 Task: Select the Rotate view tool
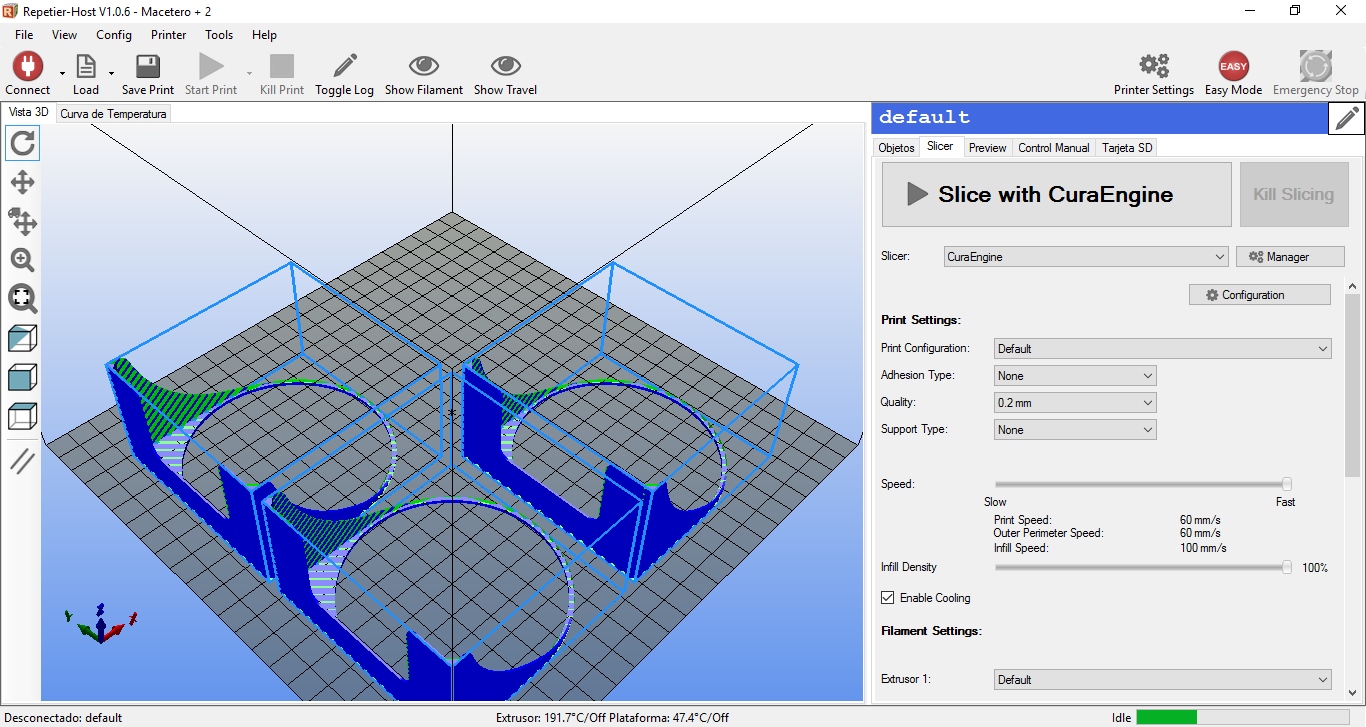[x=22, y=143]
